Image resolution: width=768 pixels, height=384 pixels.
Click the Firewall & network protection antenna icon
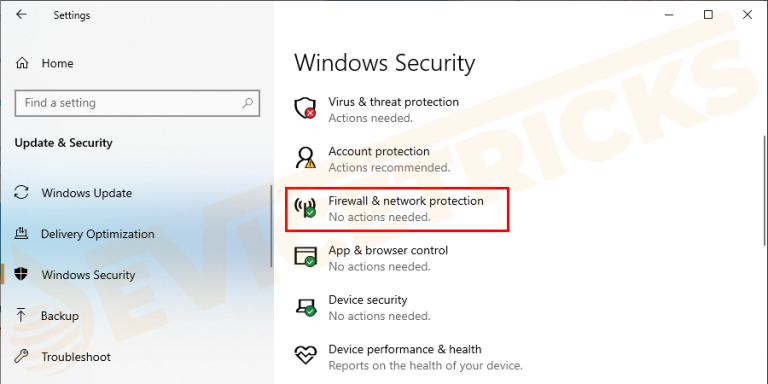coord(305,207)
